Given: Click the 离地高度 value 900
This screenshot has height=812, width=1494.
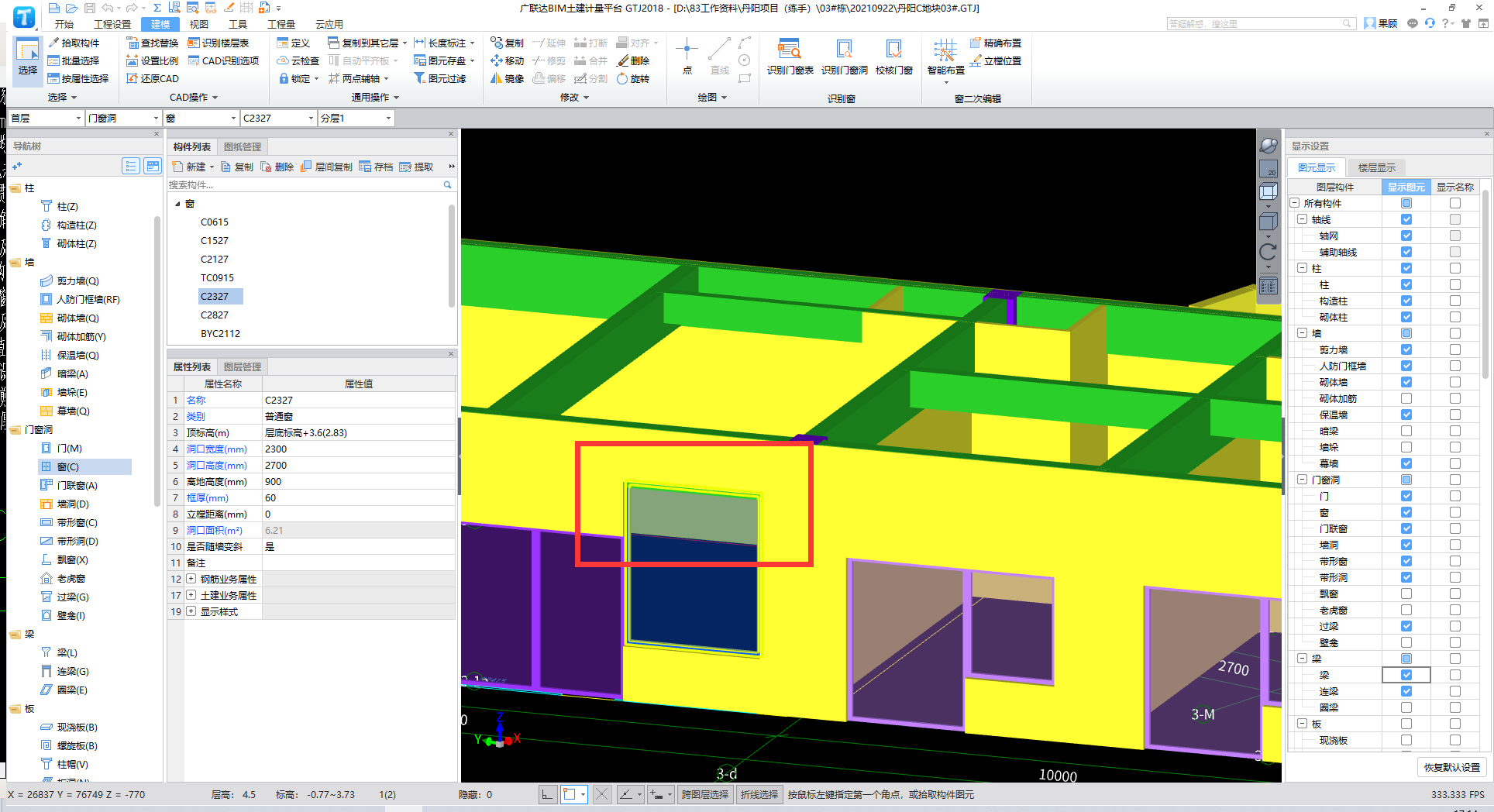Looking at the screenshot, I should pos(359,481).
